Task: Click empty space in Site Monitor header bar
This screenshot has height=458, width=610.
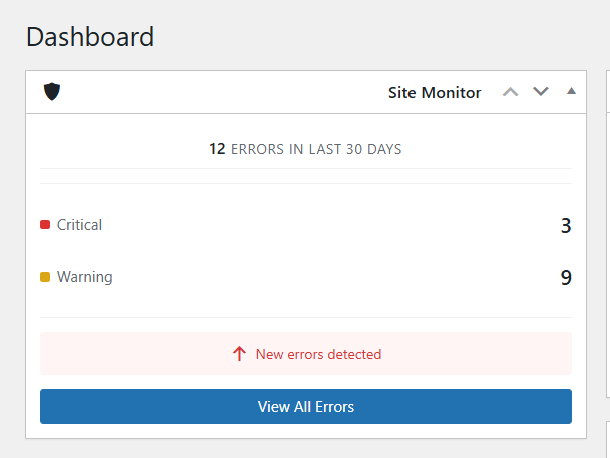Action: (220, 92)
